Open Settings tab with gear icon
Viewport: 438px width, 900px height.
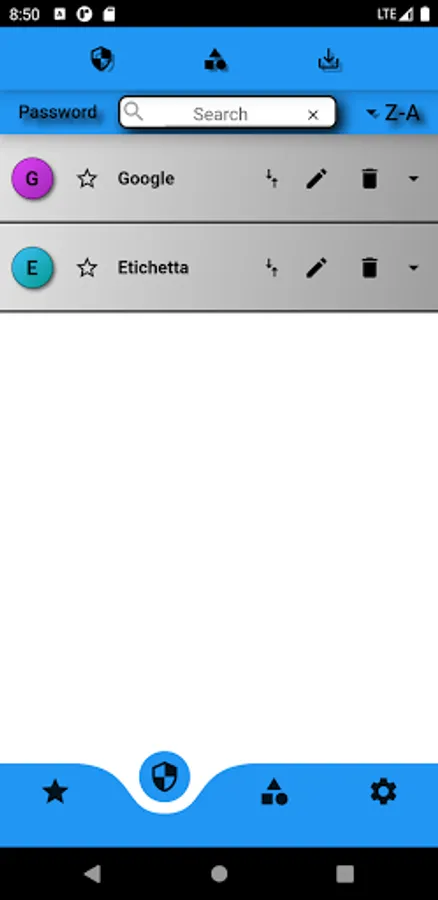point(383,792)
